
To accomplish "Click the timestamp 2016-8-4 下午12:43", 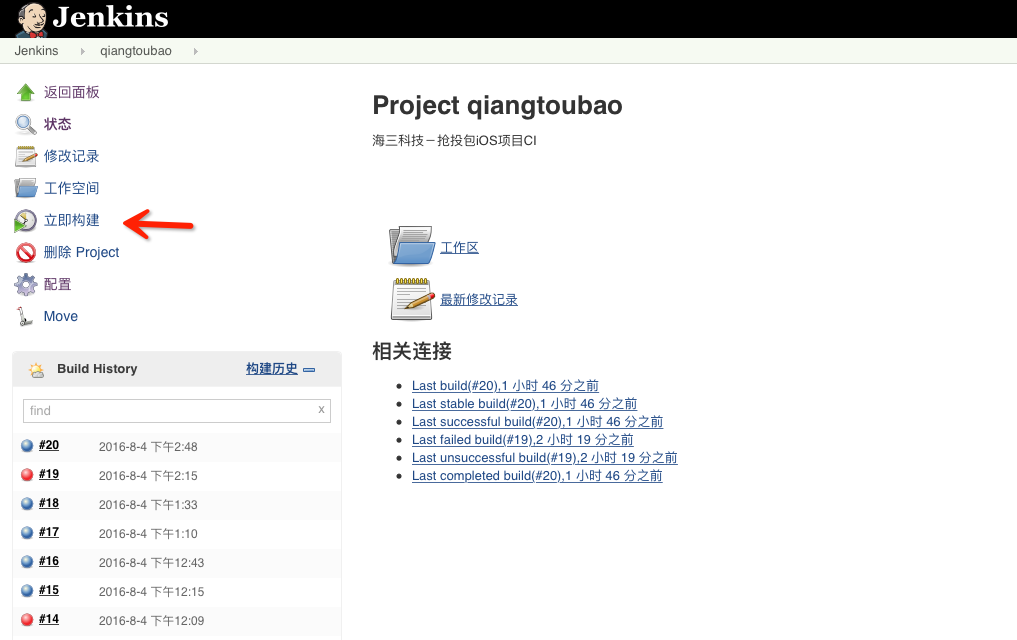I will 151,563.
